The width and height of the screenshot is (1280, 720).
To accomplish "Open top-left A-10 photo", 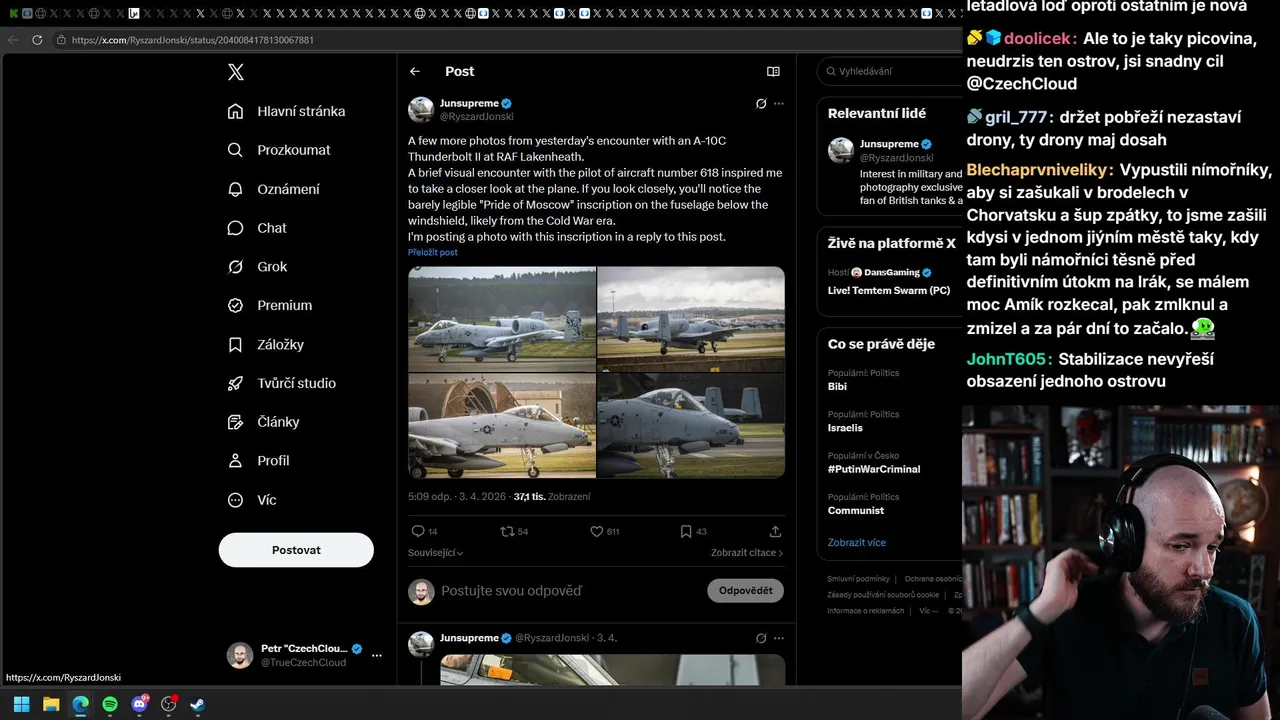I will [502, 318].
